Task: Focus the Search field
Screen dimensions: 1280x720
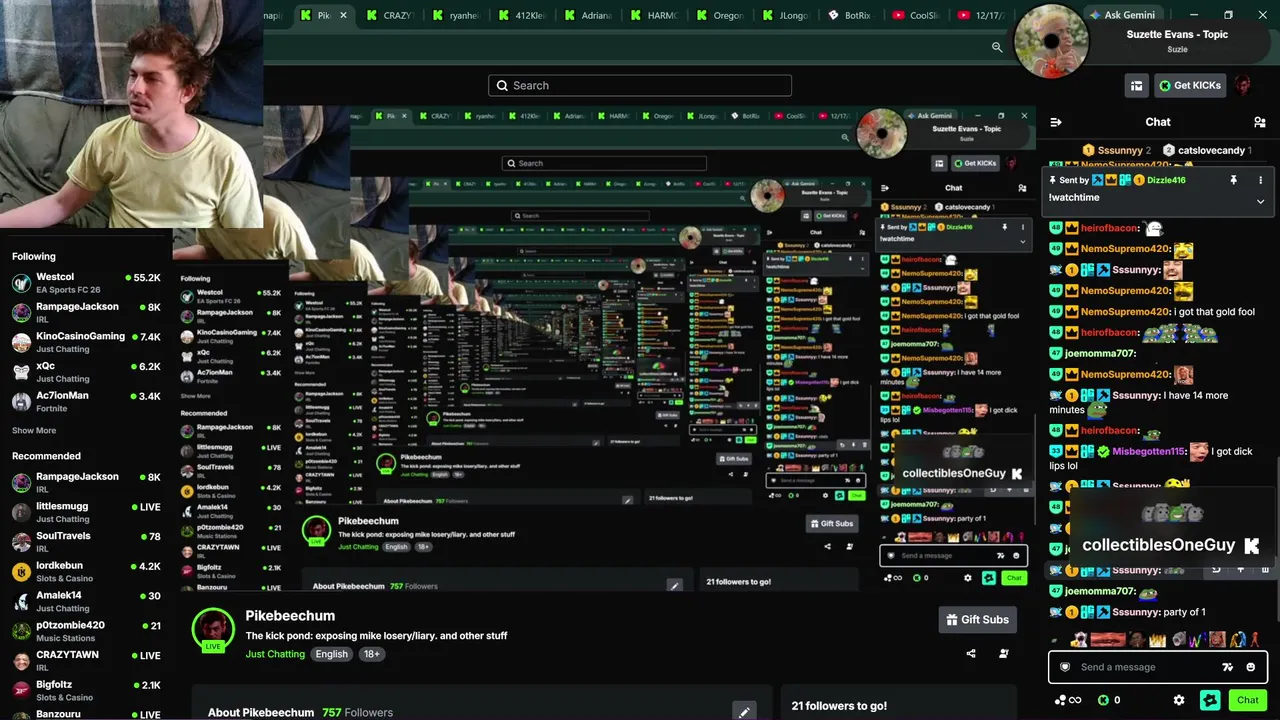Action: (640, 86)
